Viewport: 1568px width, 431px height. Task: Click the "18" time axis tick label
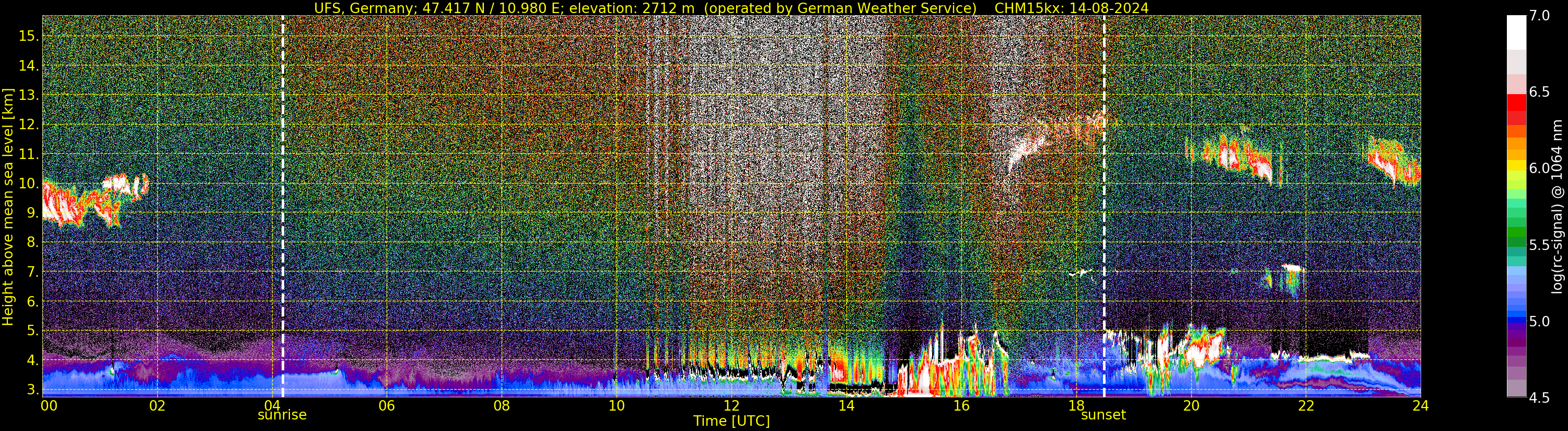coord(1076,405)
